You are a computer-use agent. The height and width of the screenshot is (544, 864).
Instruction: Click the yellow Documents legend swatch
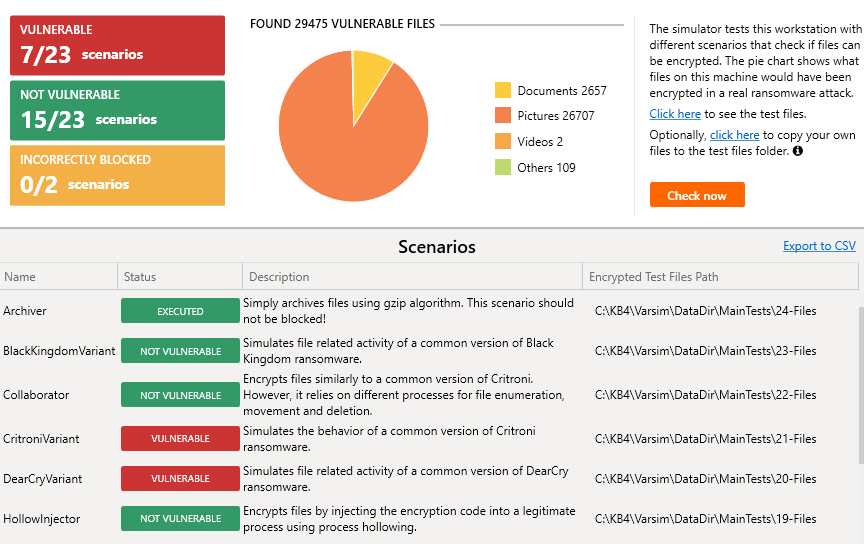coord(503,90)
